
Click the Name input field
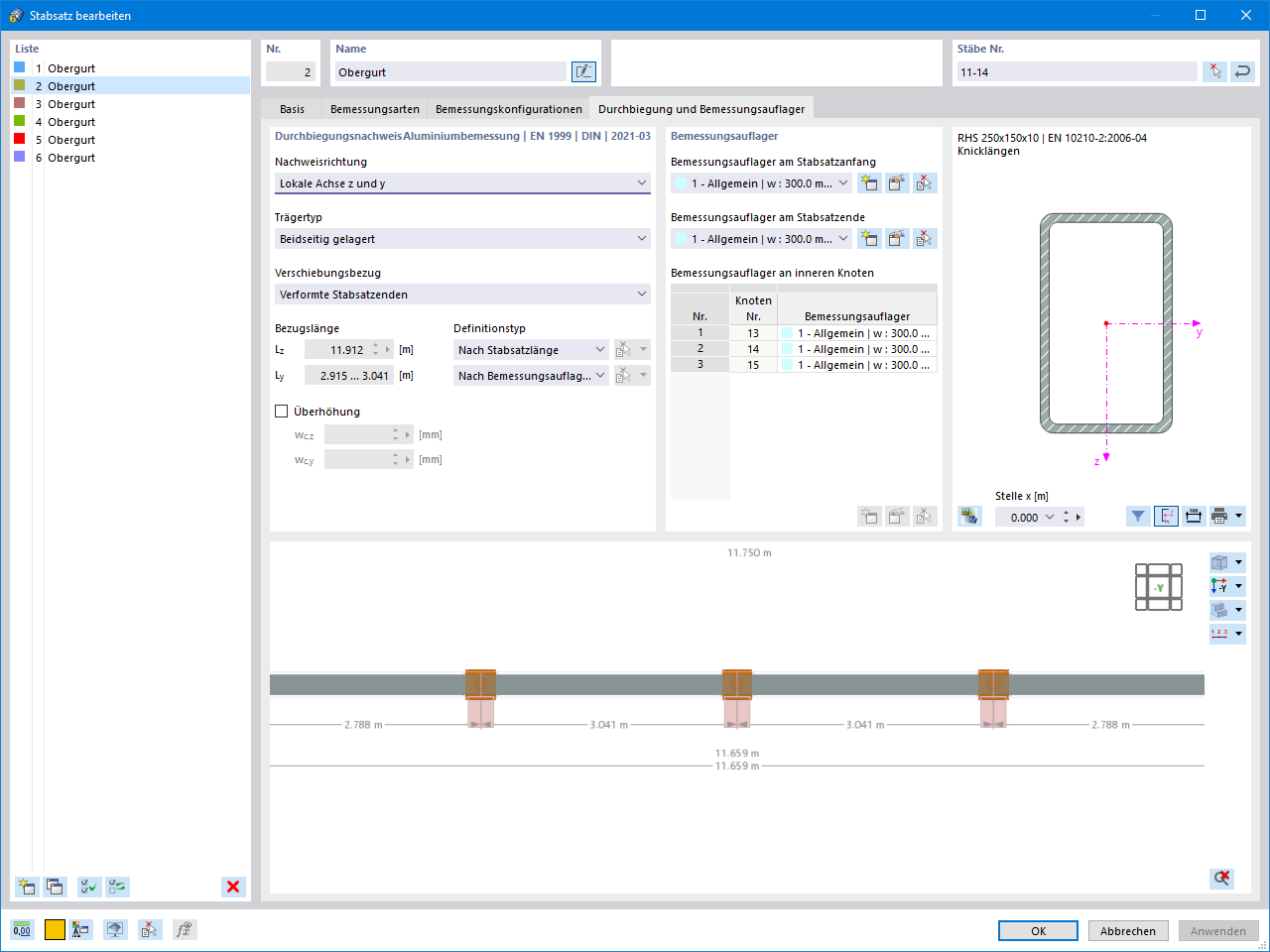(450, 71)
